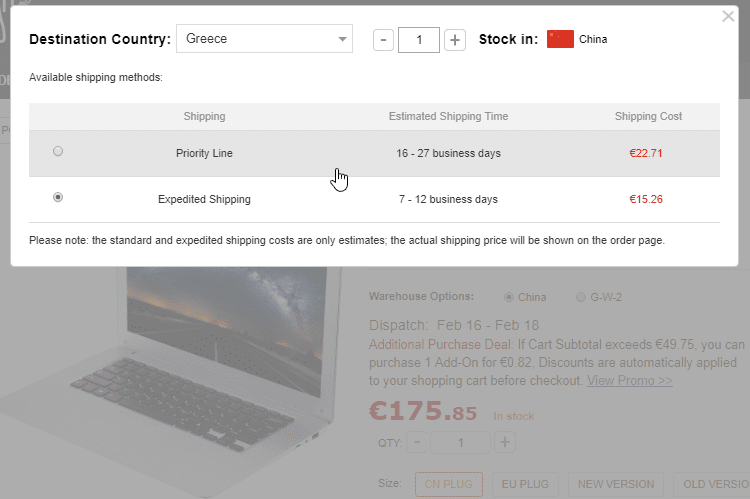Click the product page minus quantity button
Screen dimensions: 750x499
pyautogui.click(x=417, y=442)
